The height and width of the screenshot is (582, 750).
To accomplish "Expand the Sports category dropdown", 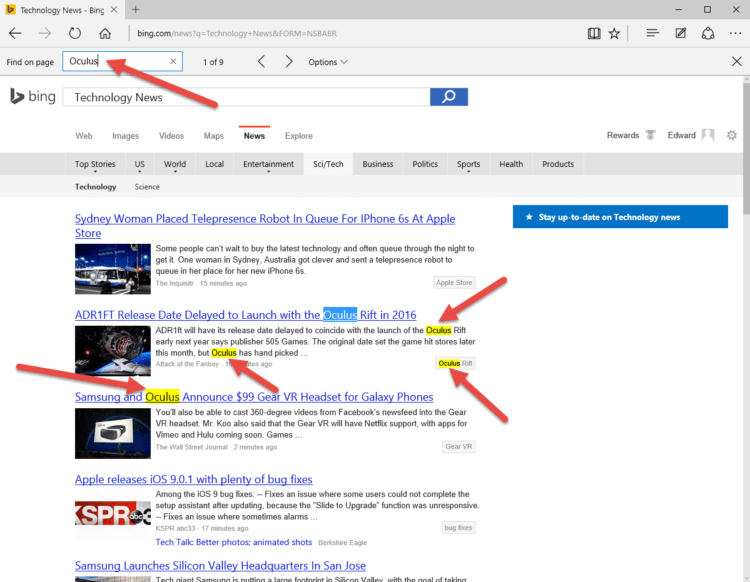I will 468,171.
